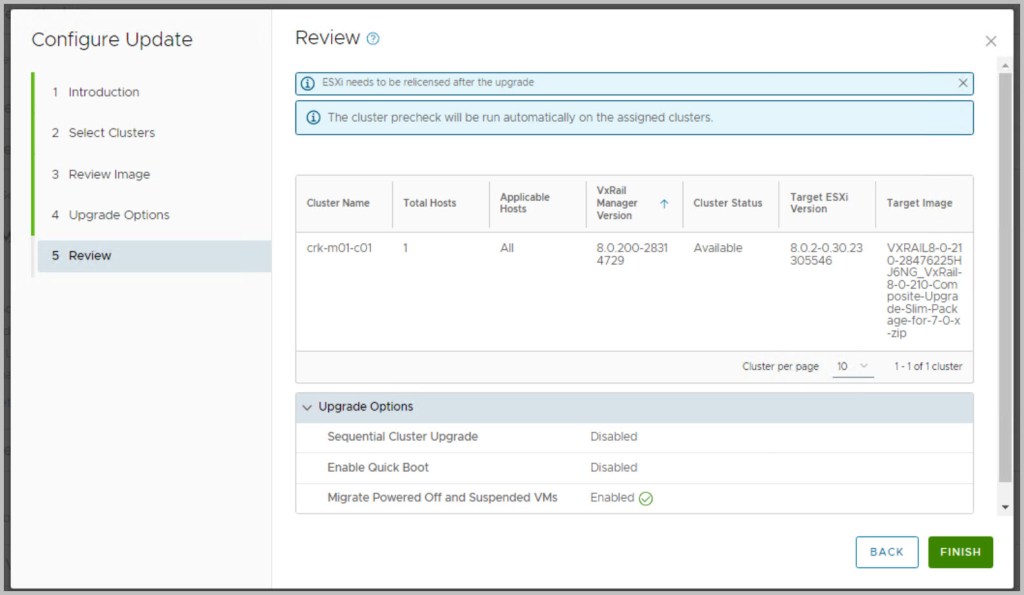1024x595 pixels.
Task: Dismiss the ESXi relicense notification banner
Action: click(x=963, y=83)
